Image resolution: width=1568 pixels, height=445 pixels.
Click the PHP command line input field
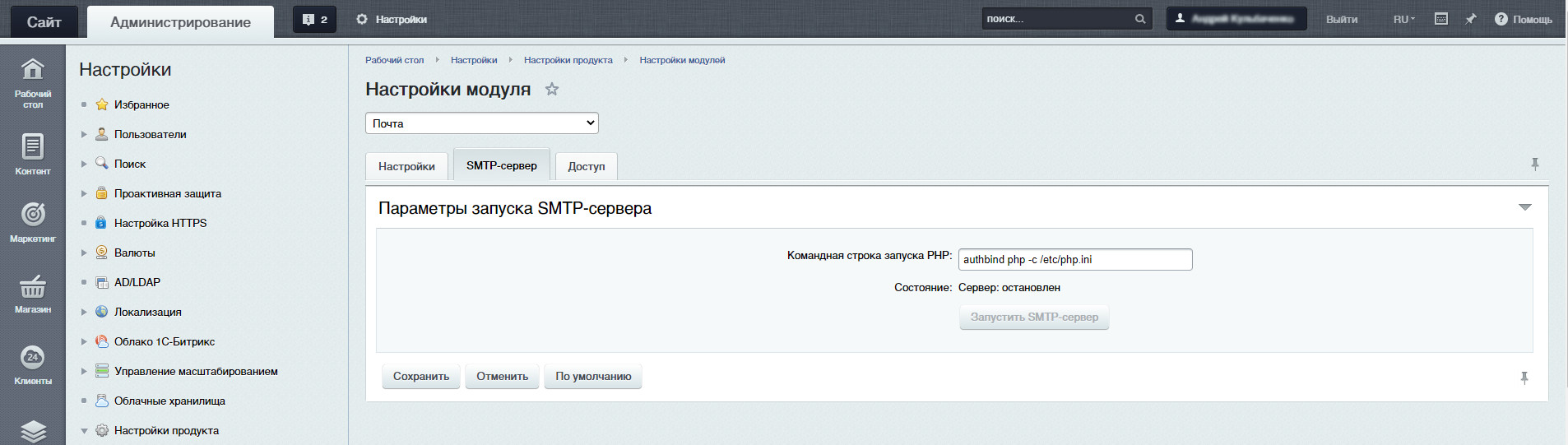pyautogui.click(x=1075, y=259)
